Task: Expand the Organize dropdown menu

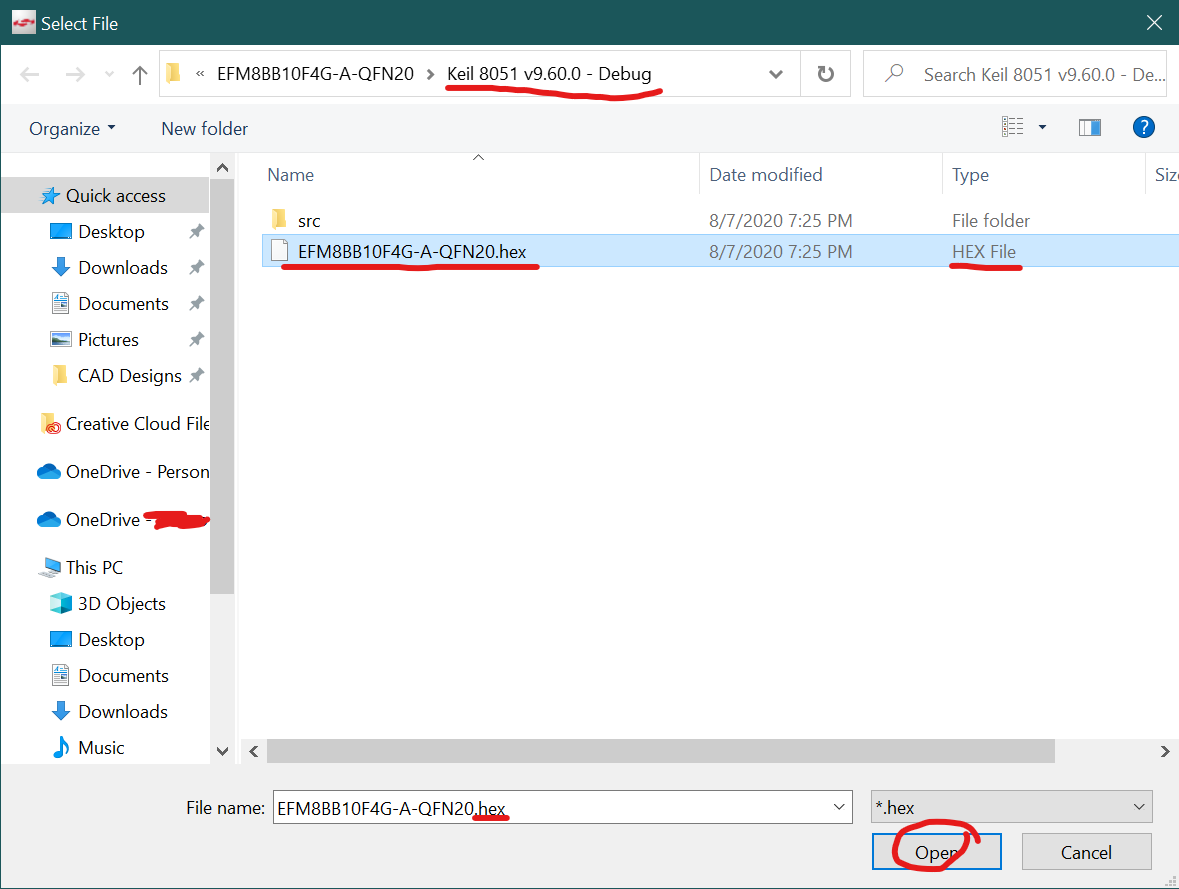Action: click(70, 128)
